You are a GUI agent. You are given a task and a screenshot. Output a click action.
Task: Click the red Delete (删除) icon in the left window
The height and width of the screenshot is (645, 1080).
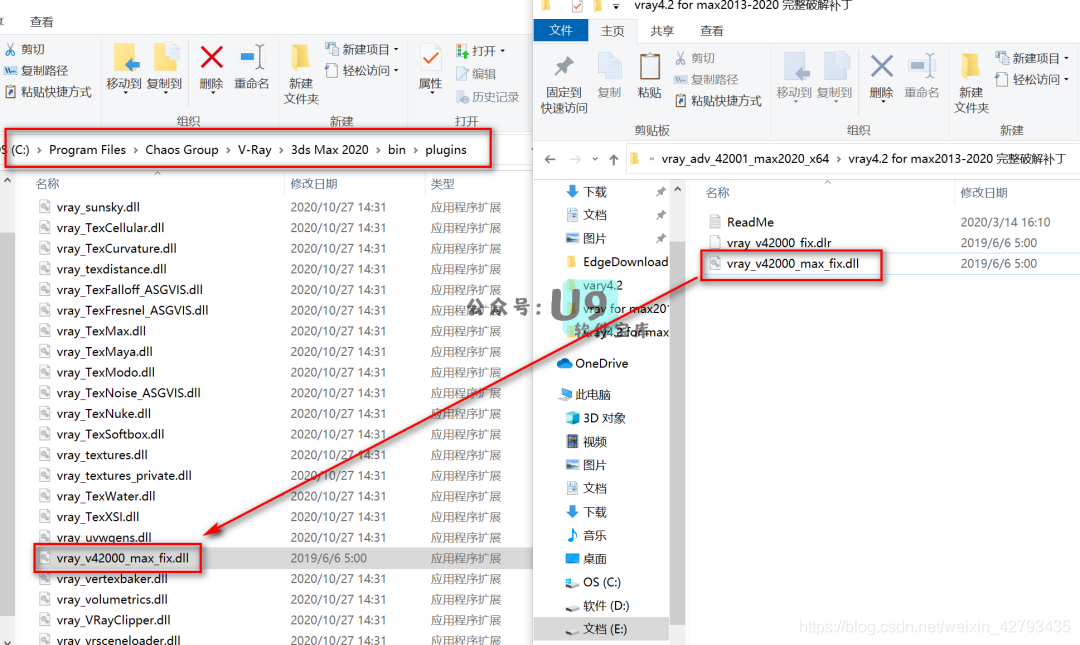click(x=211, y=58)
